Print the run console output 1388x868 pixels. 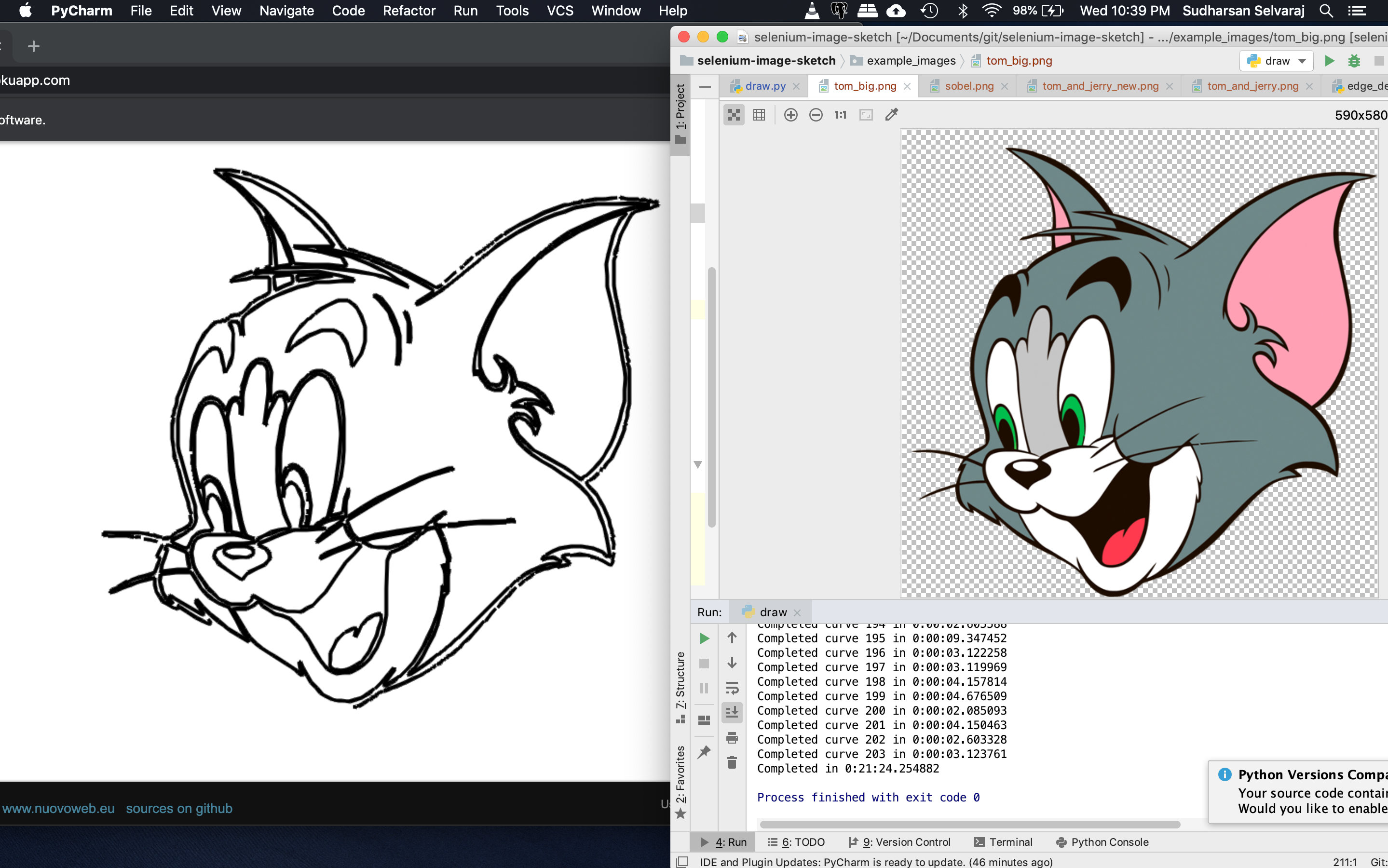[732, 738]
